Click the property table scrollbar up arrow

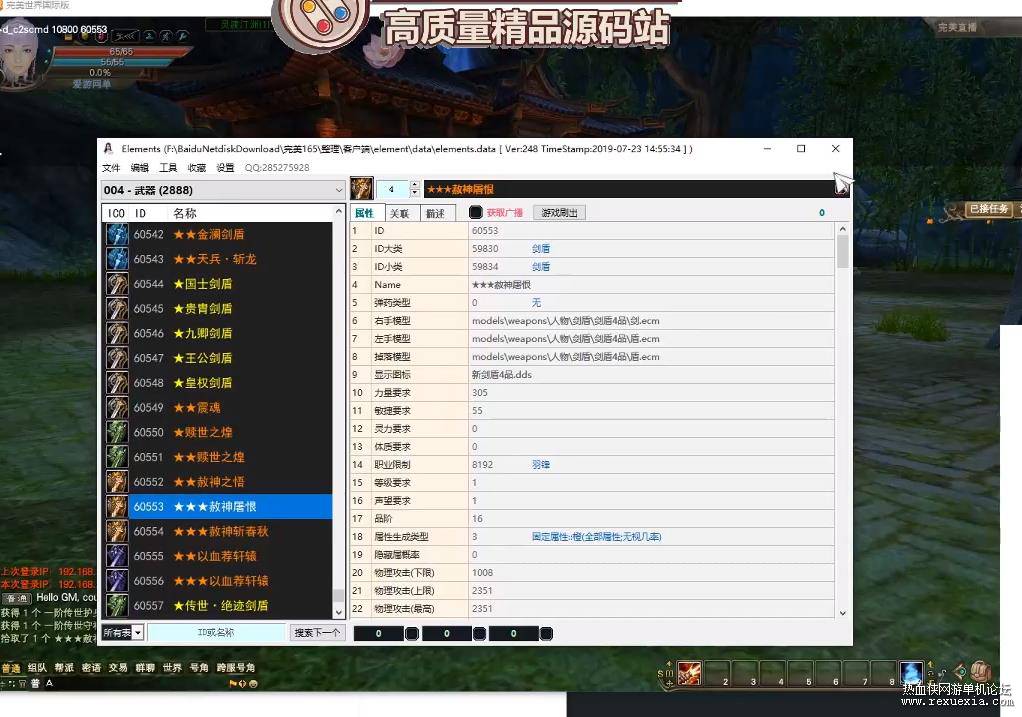[843, 229]
